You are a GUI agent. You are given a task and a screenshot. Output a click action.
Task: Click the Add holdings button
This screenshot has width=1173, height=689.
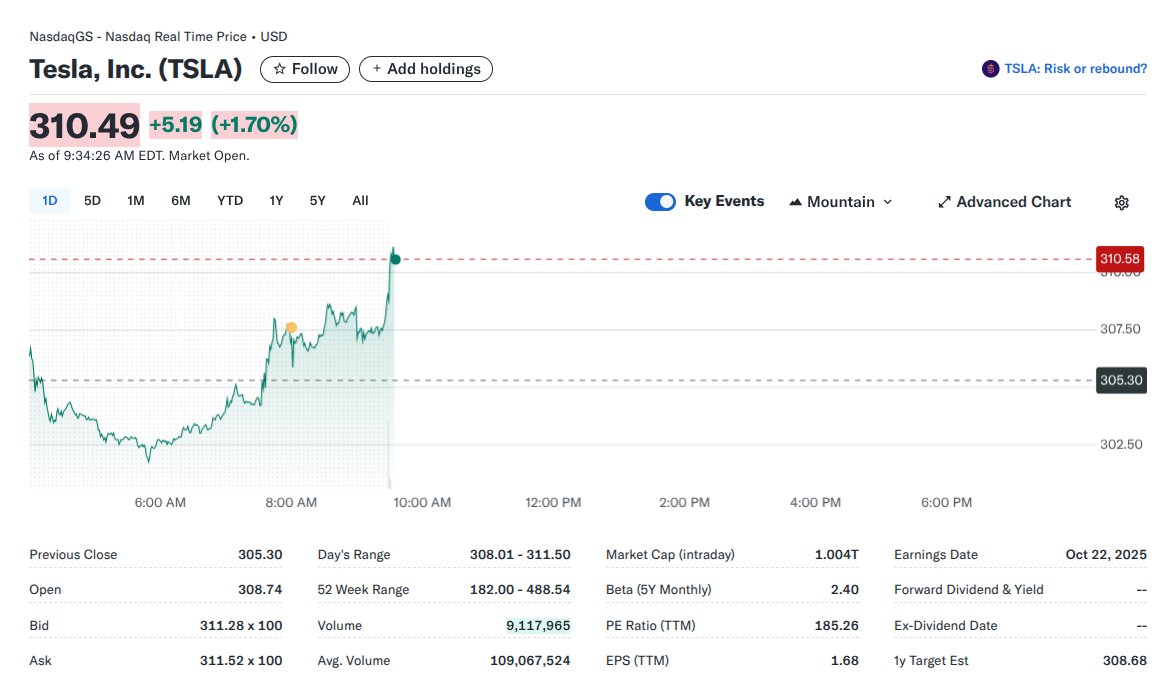(x=426, y=69)
